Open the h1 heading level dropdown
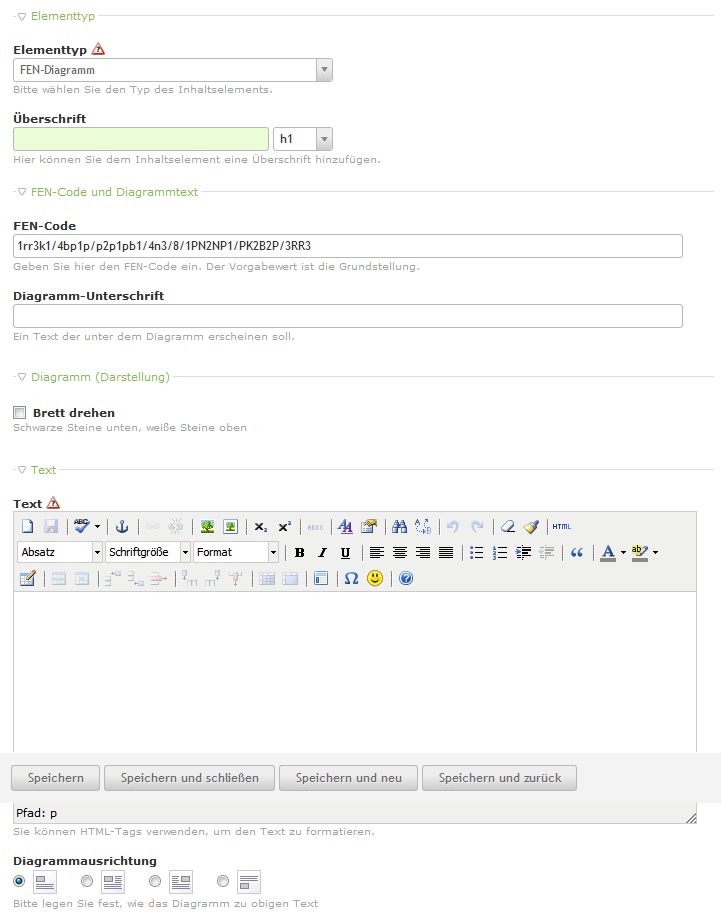 click(302, 139)
